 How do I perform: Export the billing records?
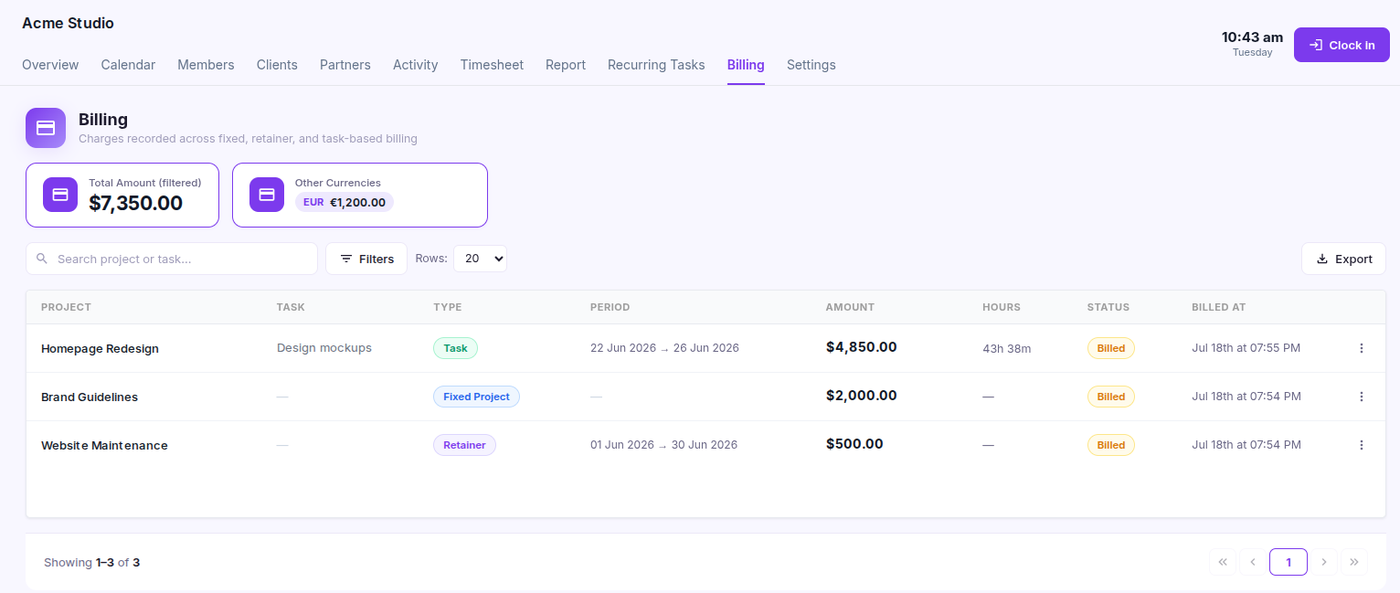point(1343,259)
